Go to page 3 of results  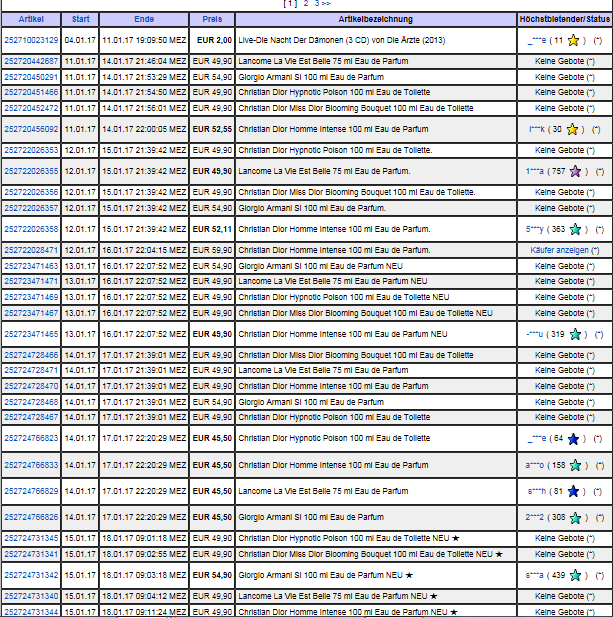pyautogui.click(x=317, y=4)
